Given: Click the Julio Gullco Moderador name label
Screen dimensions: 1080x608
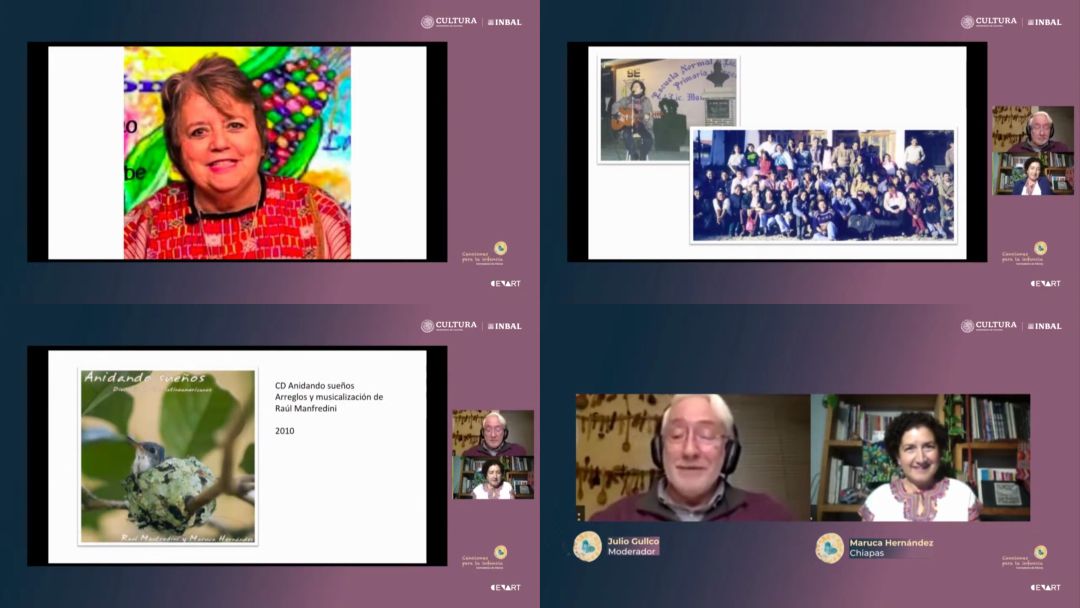Looking at the screenshot, I should 632,547.
